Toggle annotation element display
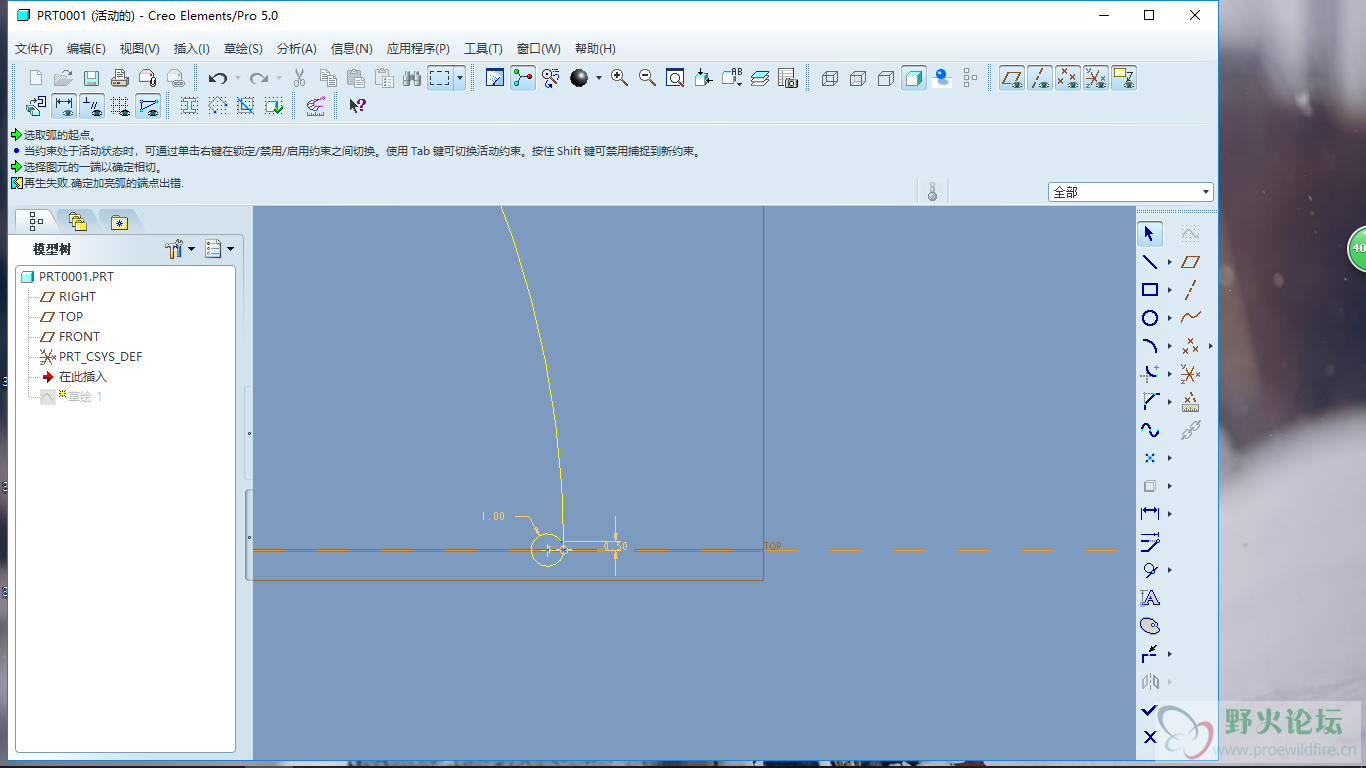 (x=1124, y=78)
